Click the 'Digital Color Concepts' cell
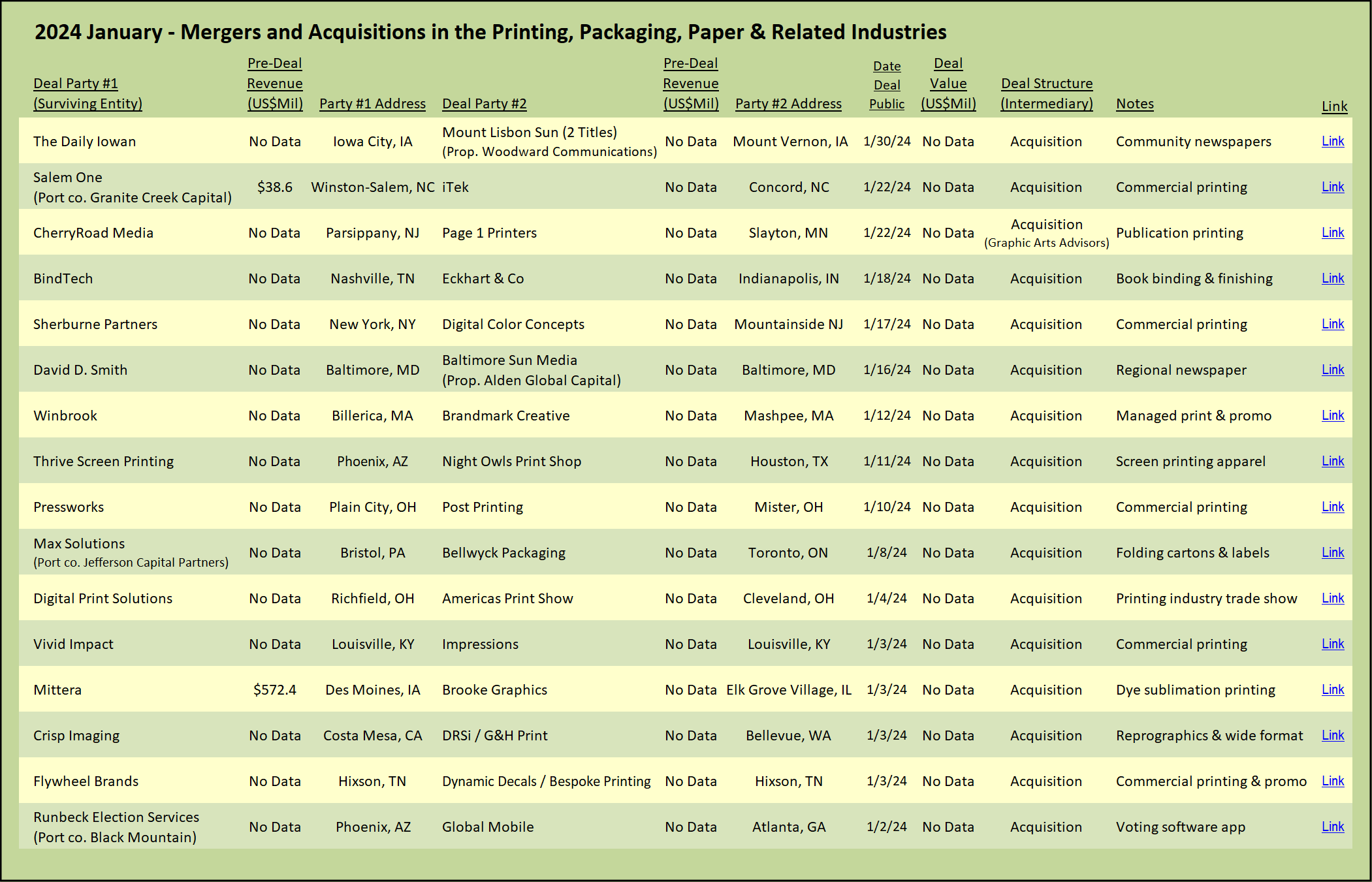Image resolution: width=1372 pixels, height=882 pixels. (513, 324)
